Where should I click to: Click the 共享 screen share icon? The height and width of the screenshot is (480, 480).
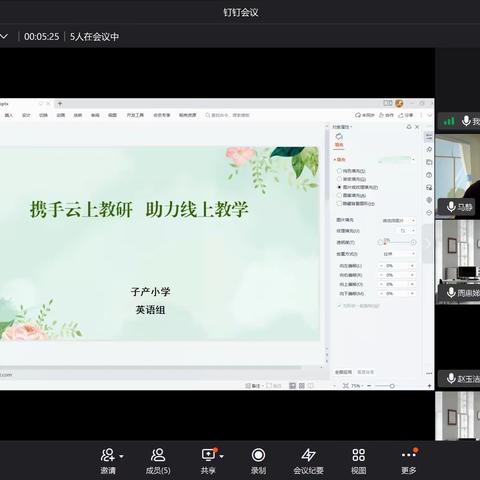(209, 455)
